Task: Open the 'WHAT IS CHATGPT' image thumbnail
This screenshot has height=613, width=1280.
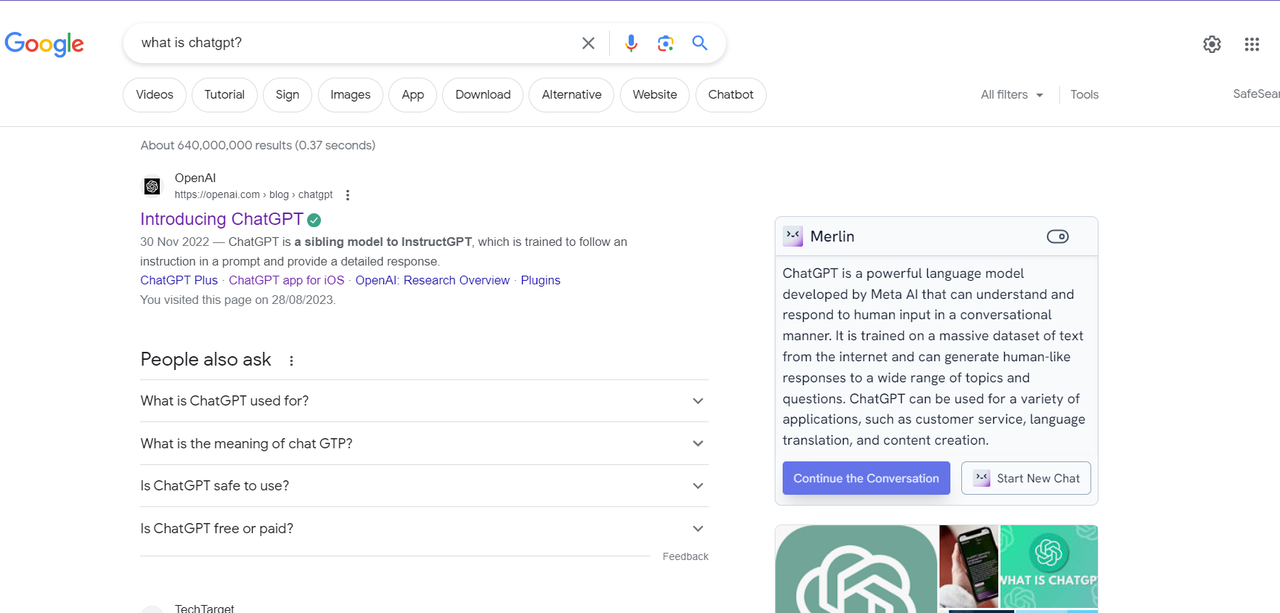Action: 1049,566
